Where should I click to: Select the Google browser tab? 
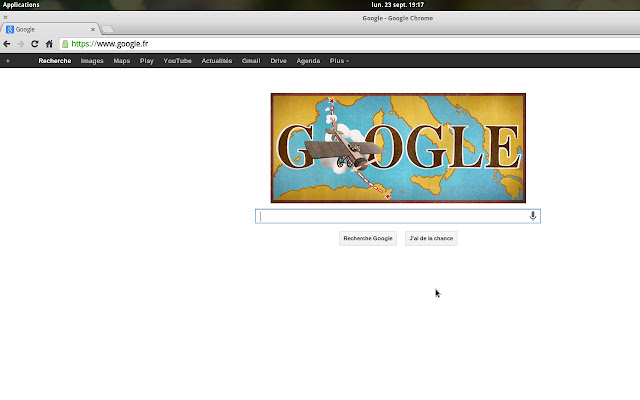tap(49, 29)
